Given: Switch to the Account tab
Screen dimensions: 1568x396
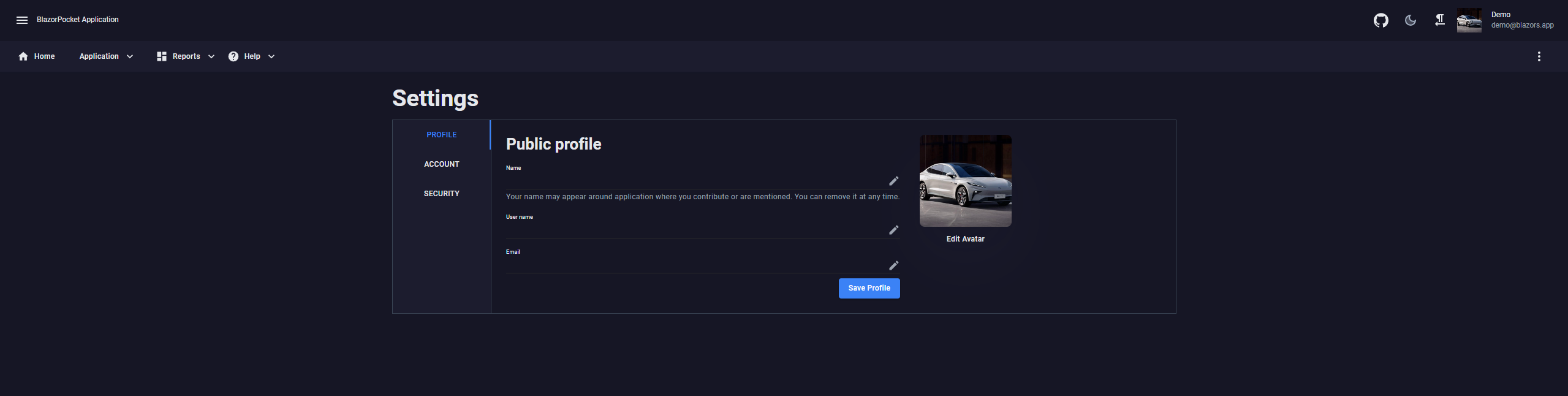Looking at the screenshot, I should (x=441, y=164).
